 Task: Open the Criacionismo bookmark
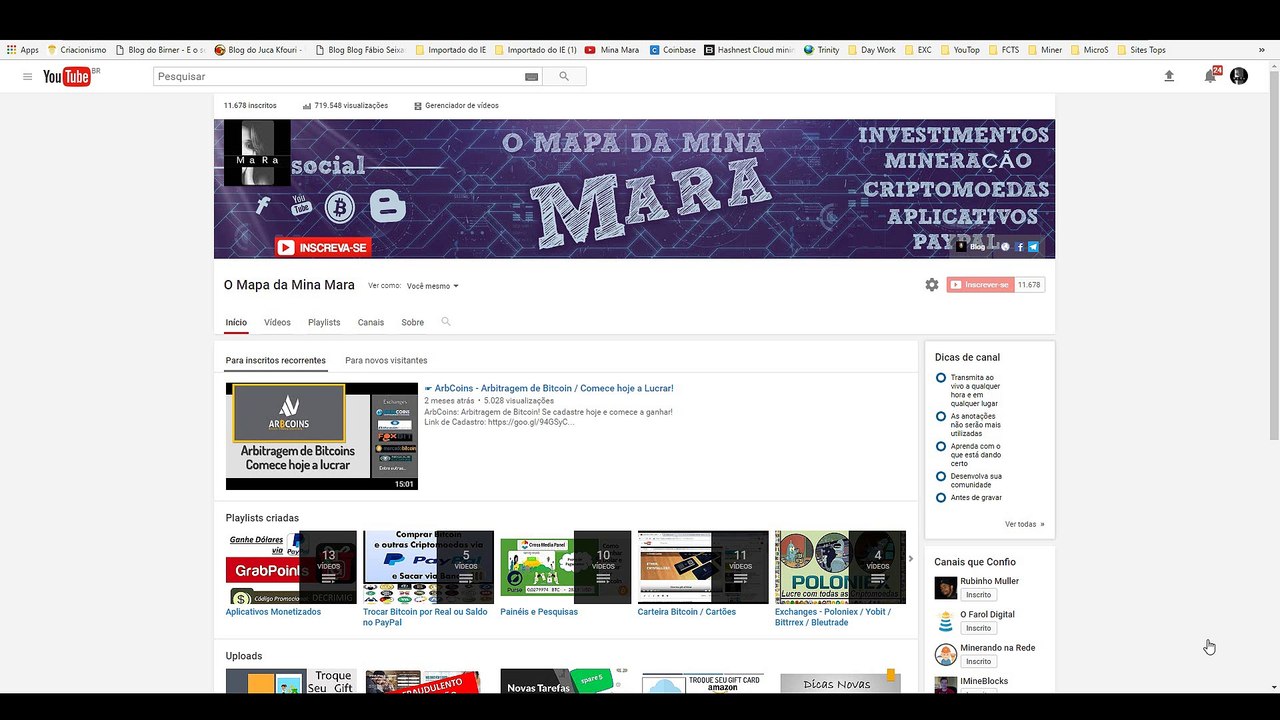point(77,50)
